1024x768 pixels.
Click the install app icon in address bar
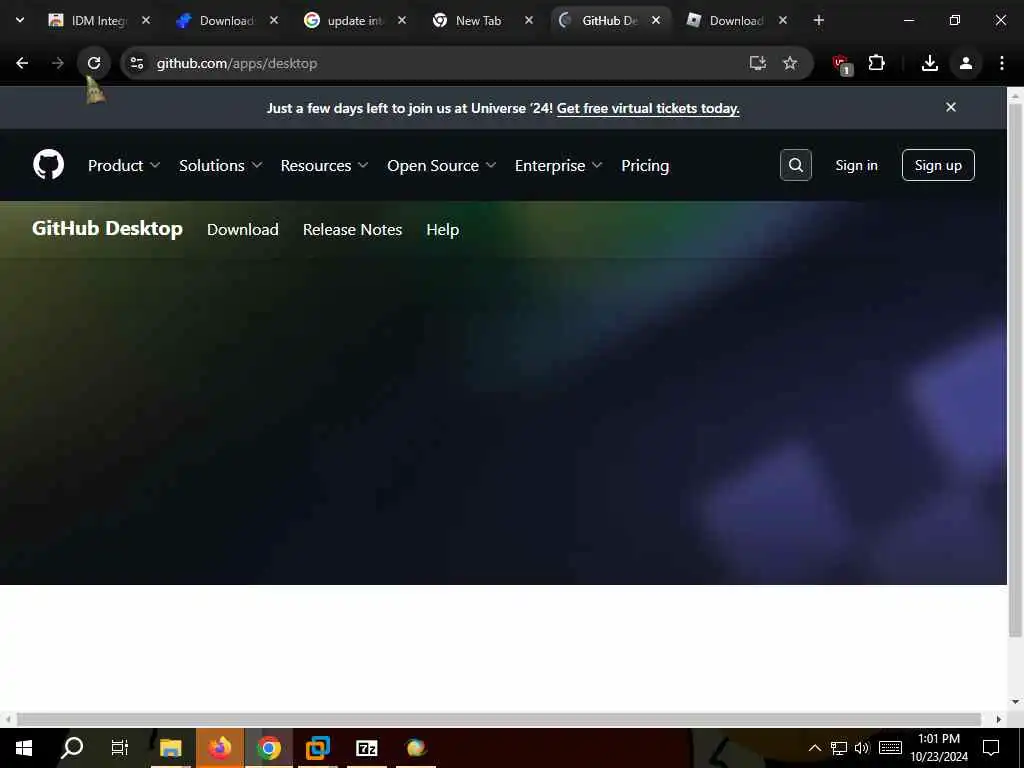tap(758, 63)
